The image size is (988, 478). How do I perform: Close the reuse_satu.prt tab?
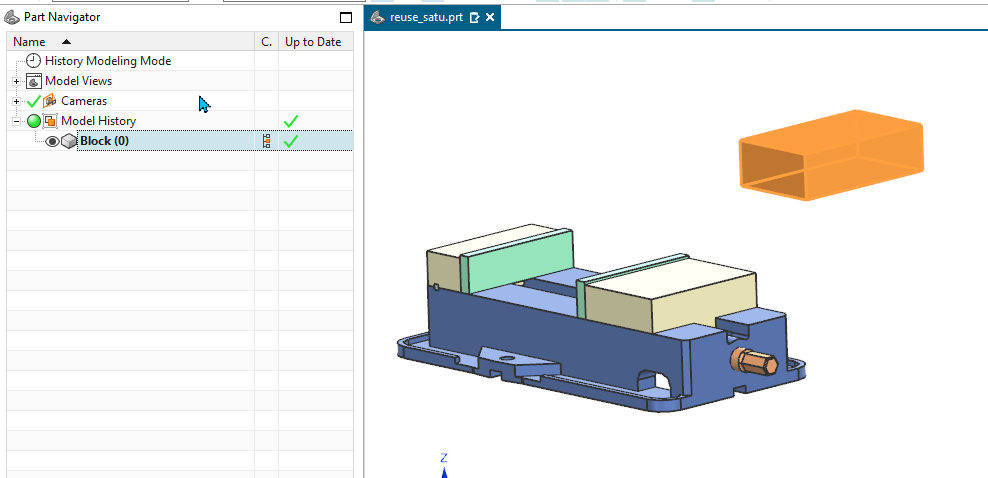click(490, 18)
